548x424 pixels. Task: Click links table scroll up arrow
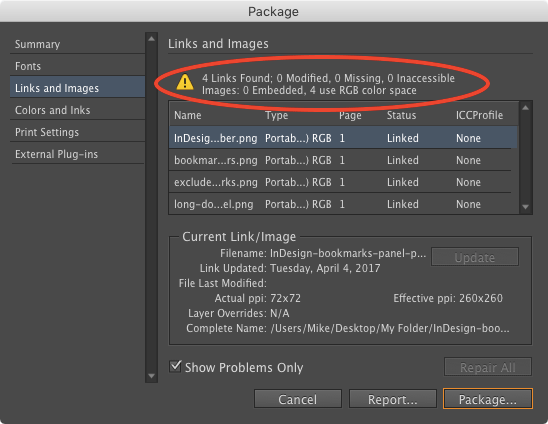526,108
